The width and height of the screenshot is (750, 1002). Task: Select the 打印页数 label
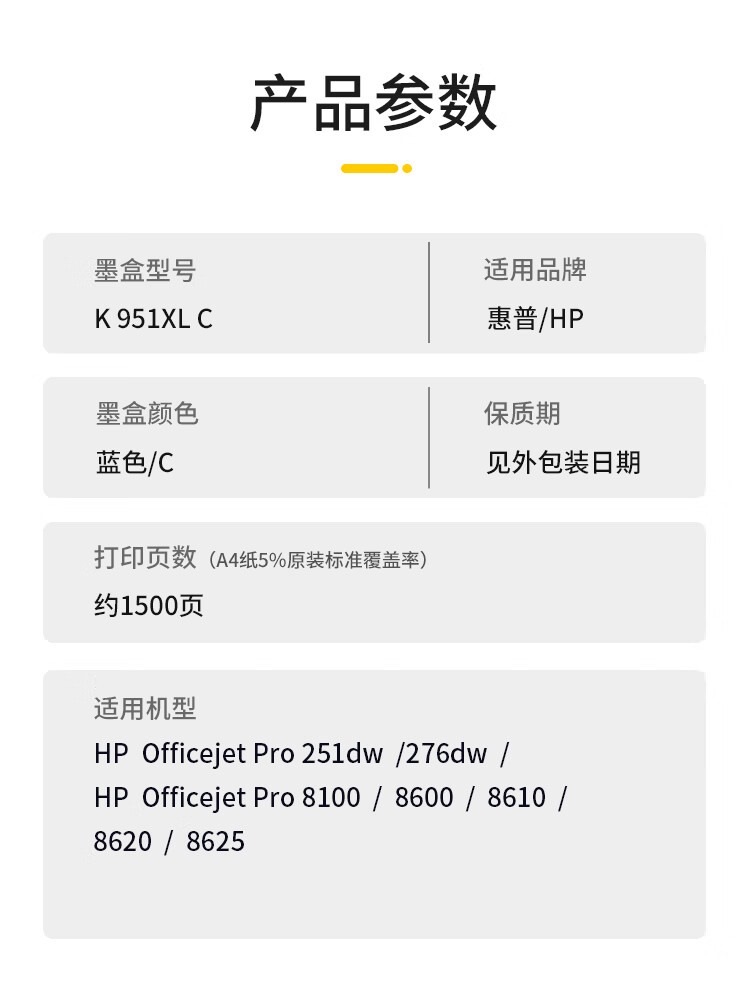coord(145,558)
